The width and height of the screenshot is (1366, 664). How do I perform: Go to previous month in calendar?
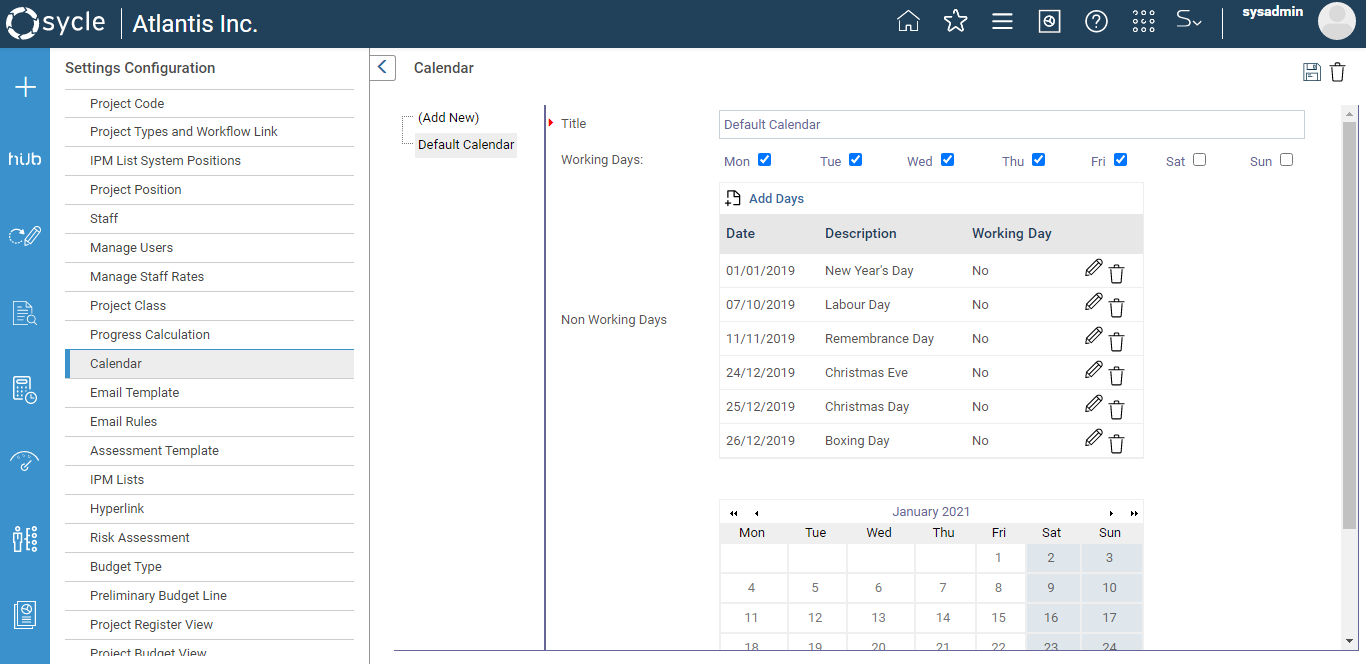pos(756,513)
